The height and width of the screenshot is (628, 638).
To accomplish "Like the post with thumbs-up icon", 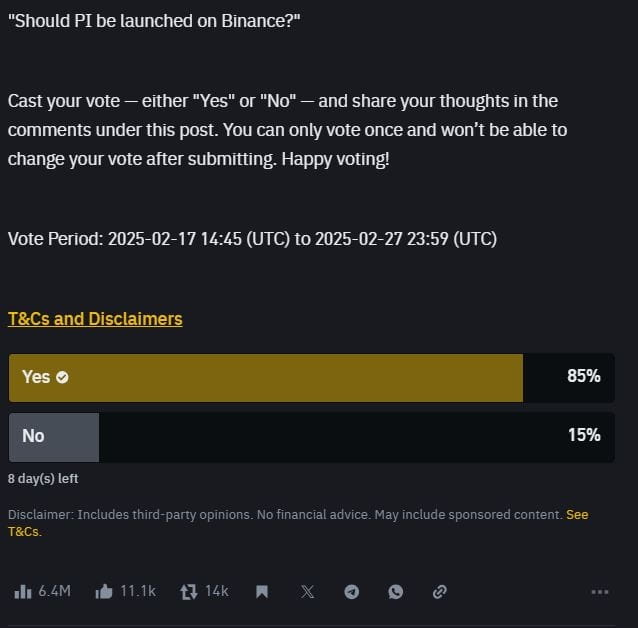I will 104,592.
